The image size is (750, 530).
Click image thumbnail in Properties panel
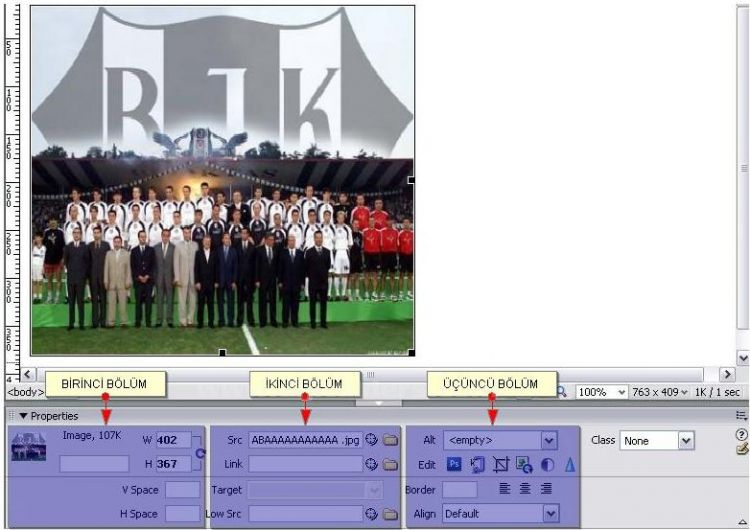click(x=29, y=447)
